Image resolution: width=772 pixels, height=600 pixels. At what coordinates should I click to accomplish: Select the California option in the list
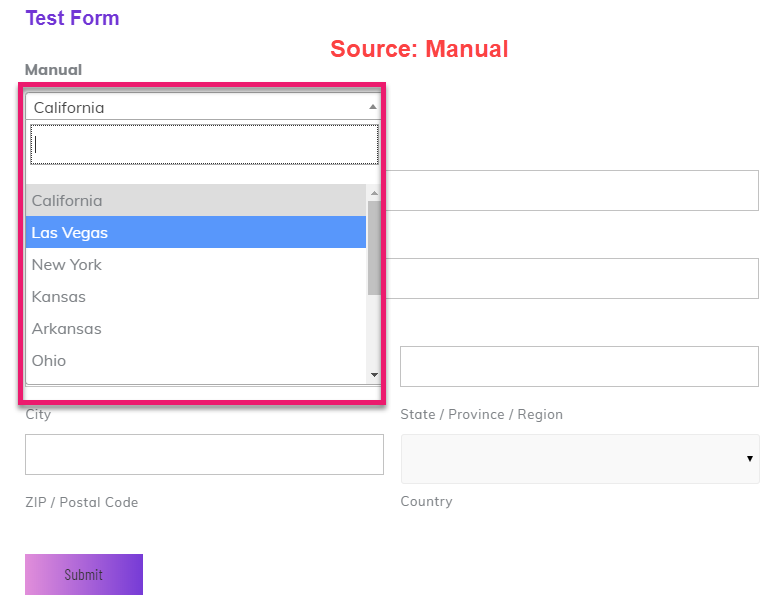(x=196, y=200)
